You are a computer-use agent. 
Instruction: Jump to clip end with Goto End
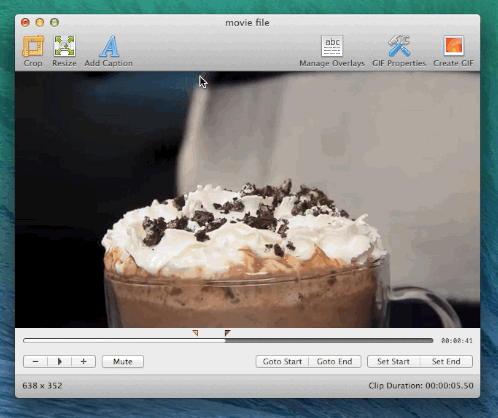335,361
